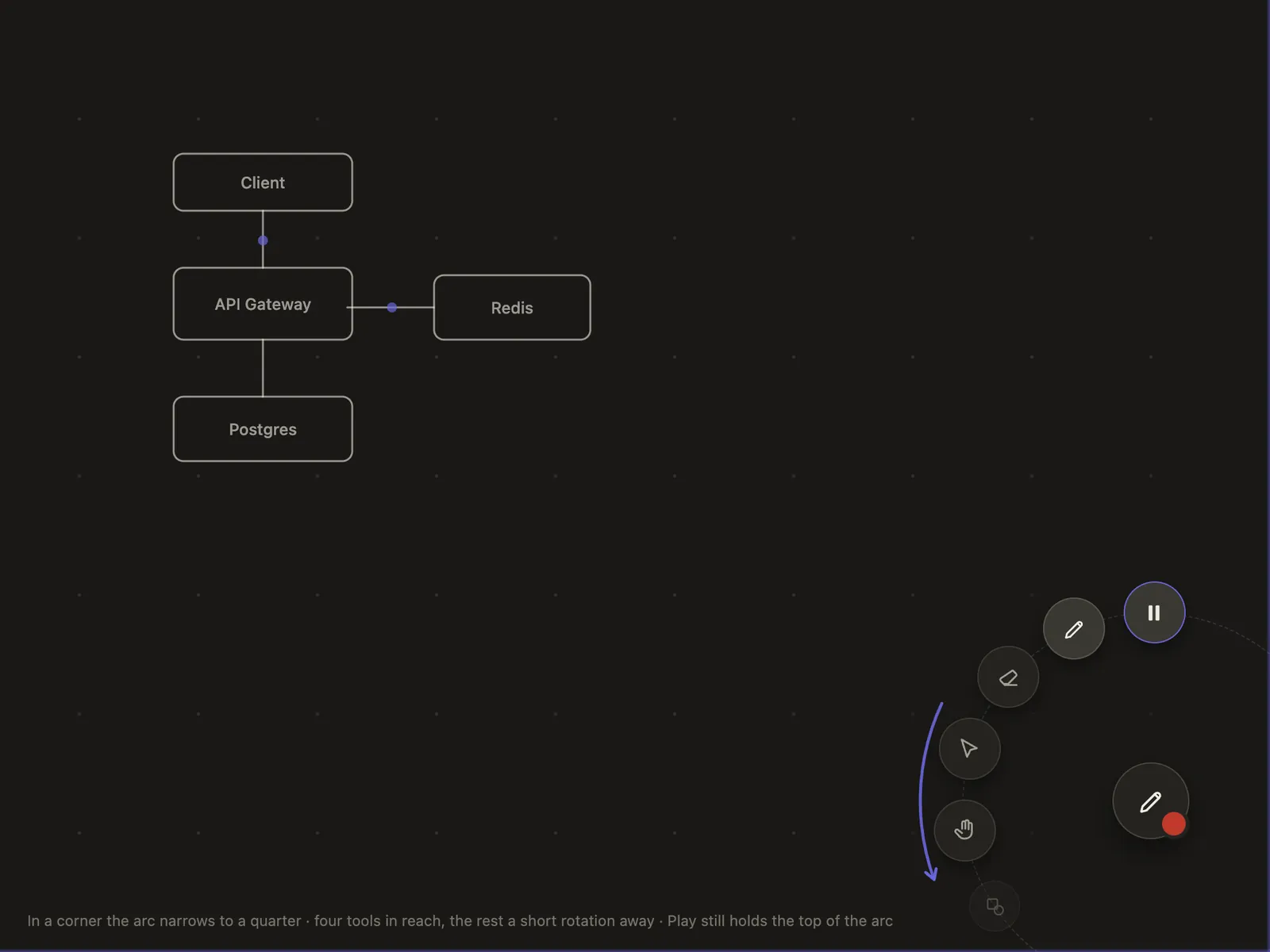The image size is (1270, 952).
Task: Click the red recording dot
Action: pos(1174,824)
